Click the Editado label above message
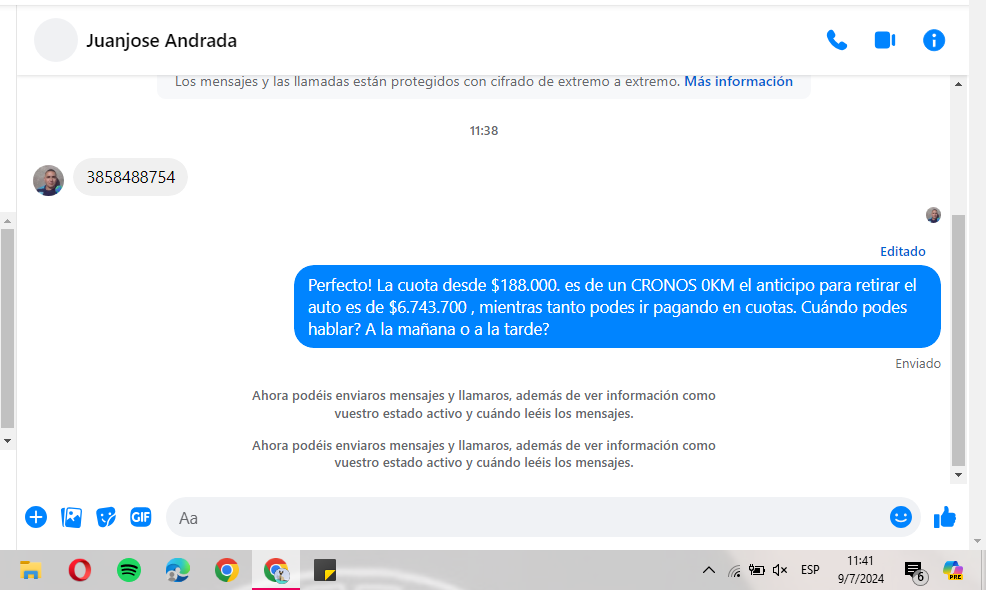The image size is (986, 590). (902, 251)
